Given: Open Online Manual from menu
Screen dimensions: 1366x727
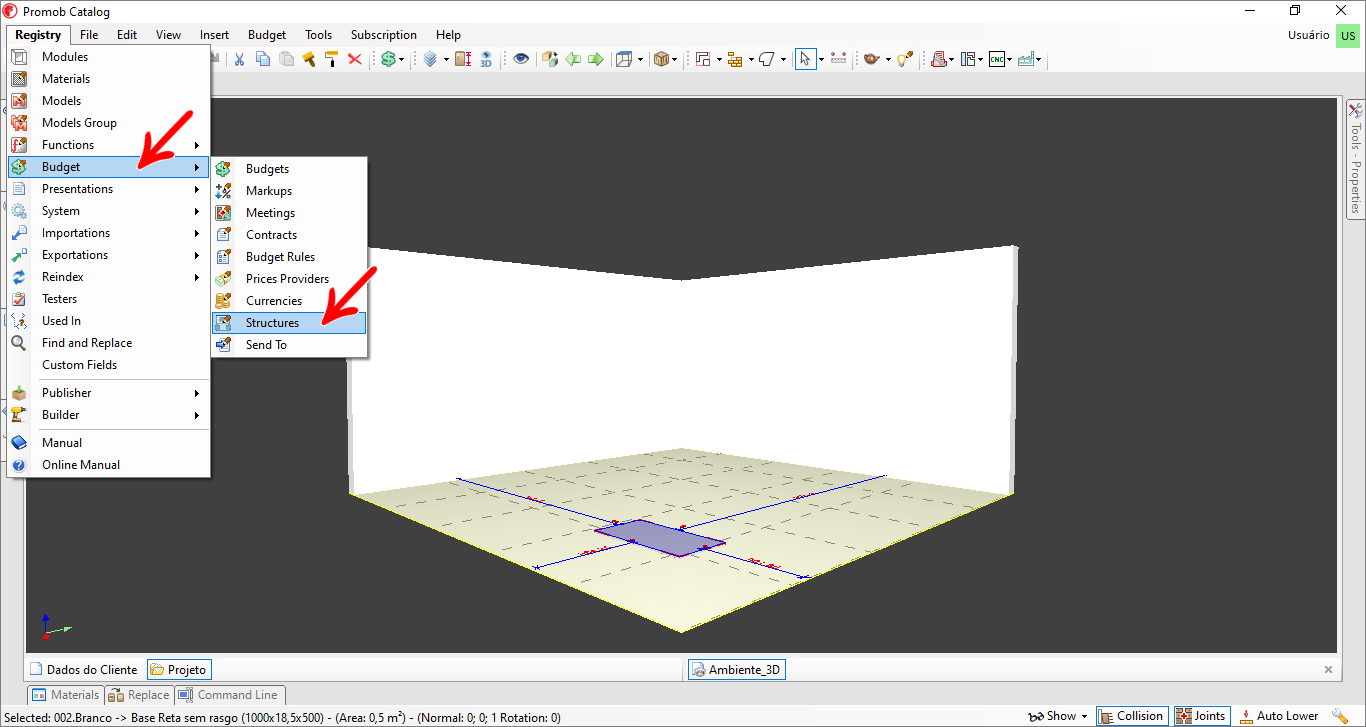Looking at the screenshot, I should [108, 465].
